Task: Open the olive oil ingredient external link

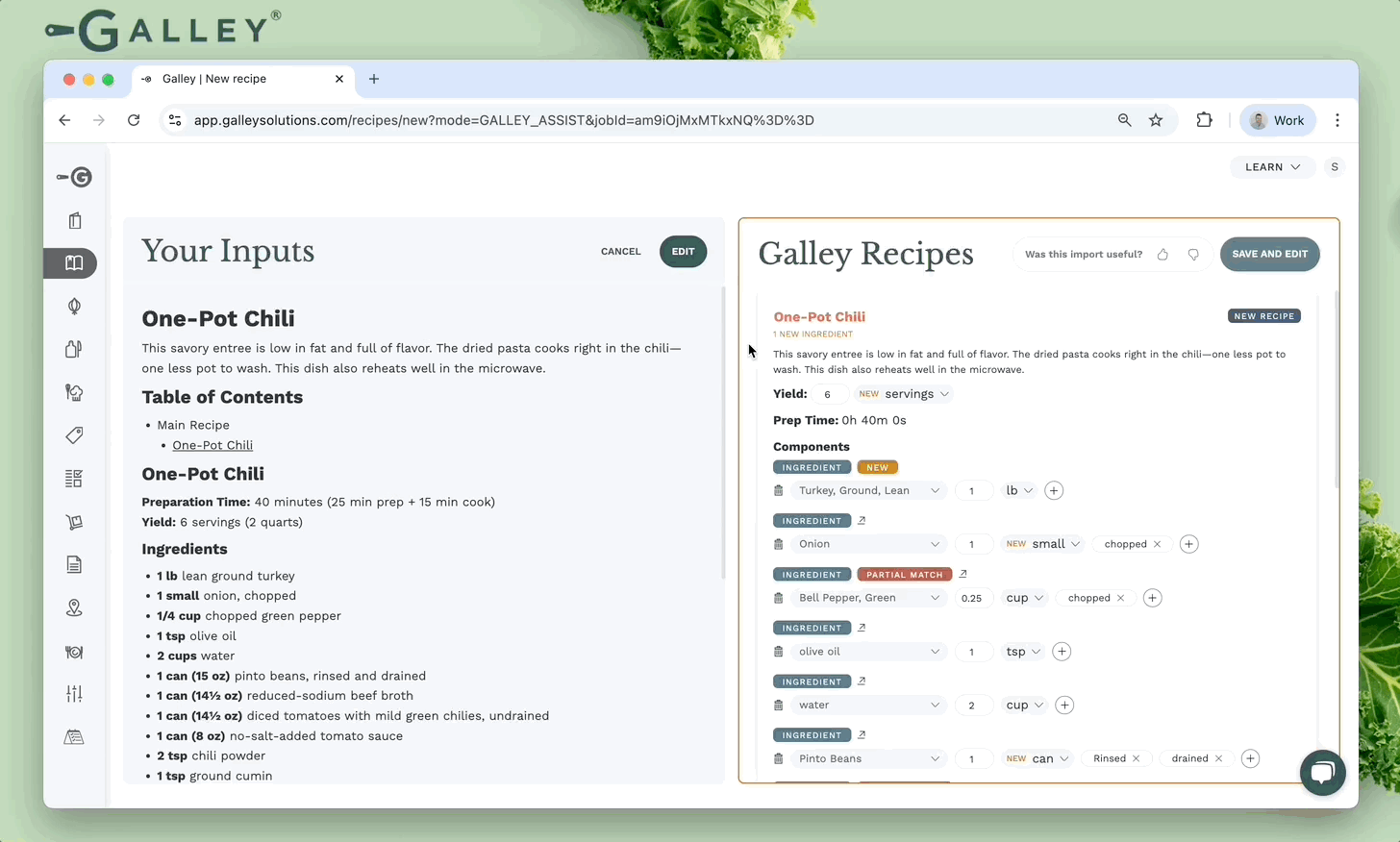Action: click(x=862, y=628)
